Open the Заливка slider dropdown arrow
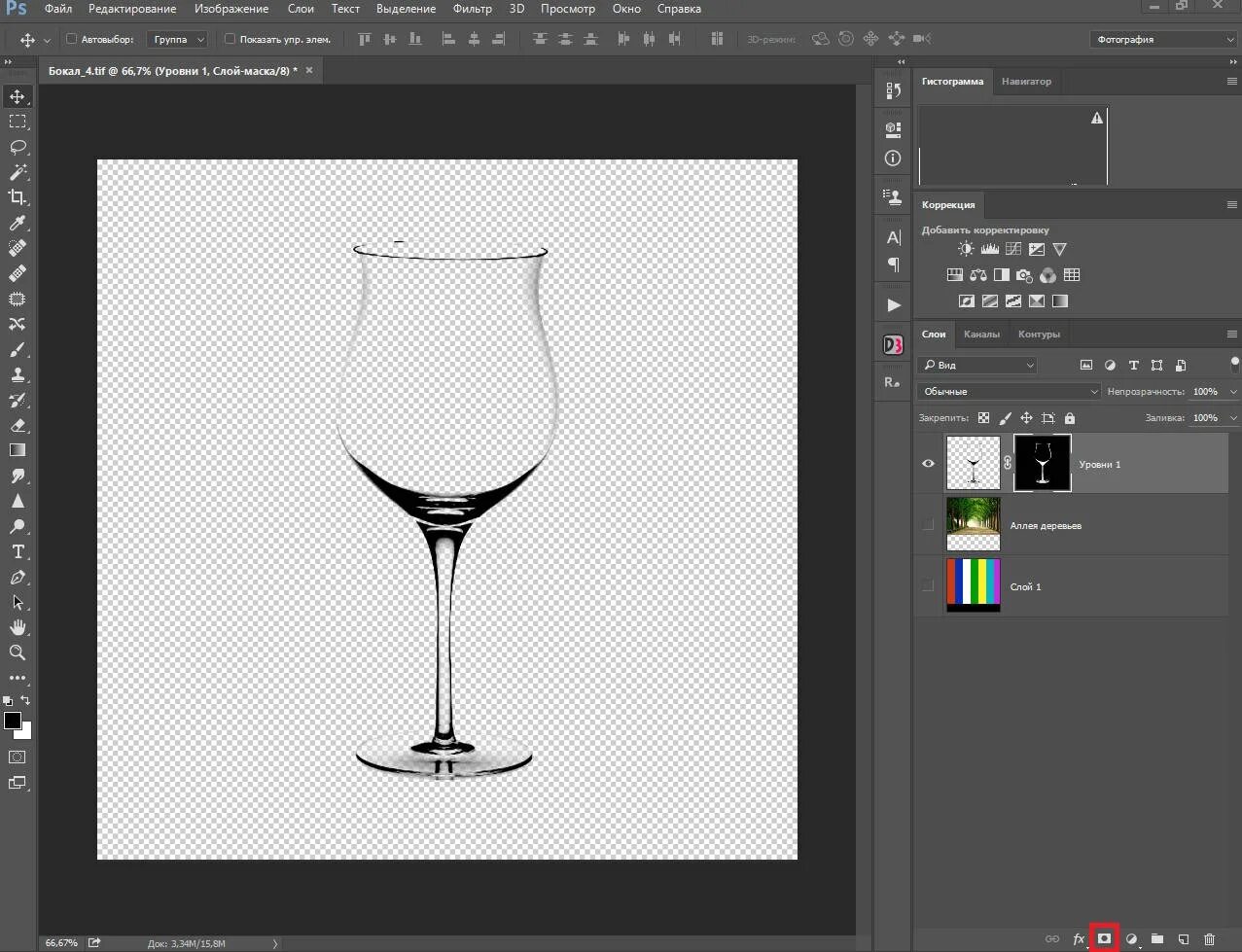Image resolution: width=1242 pixels, height=952 pixels. [x=1233, y=418]
